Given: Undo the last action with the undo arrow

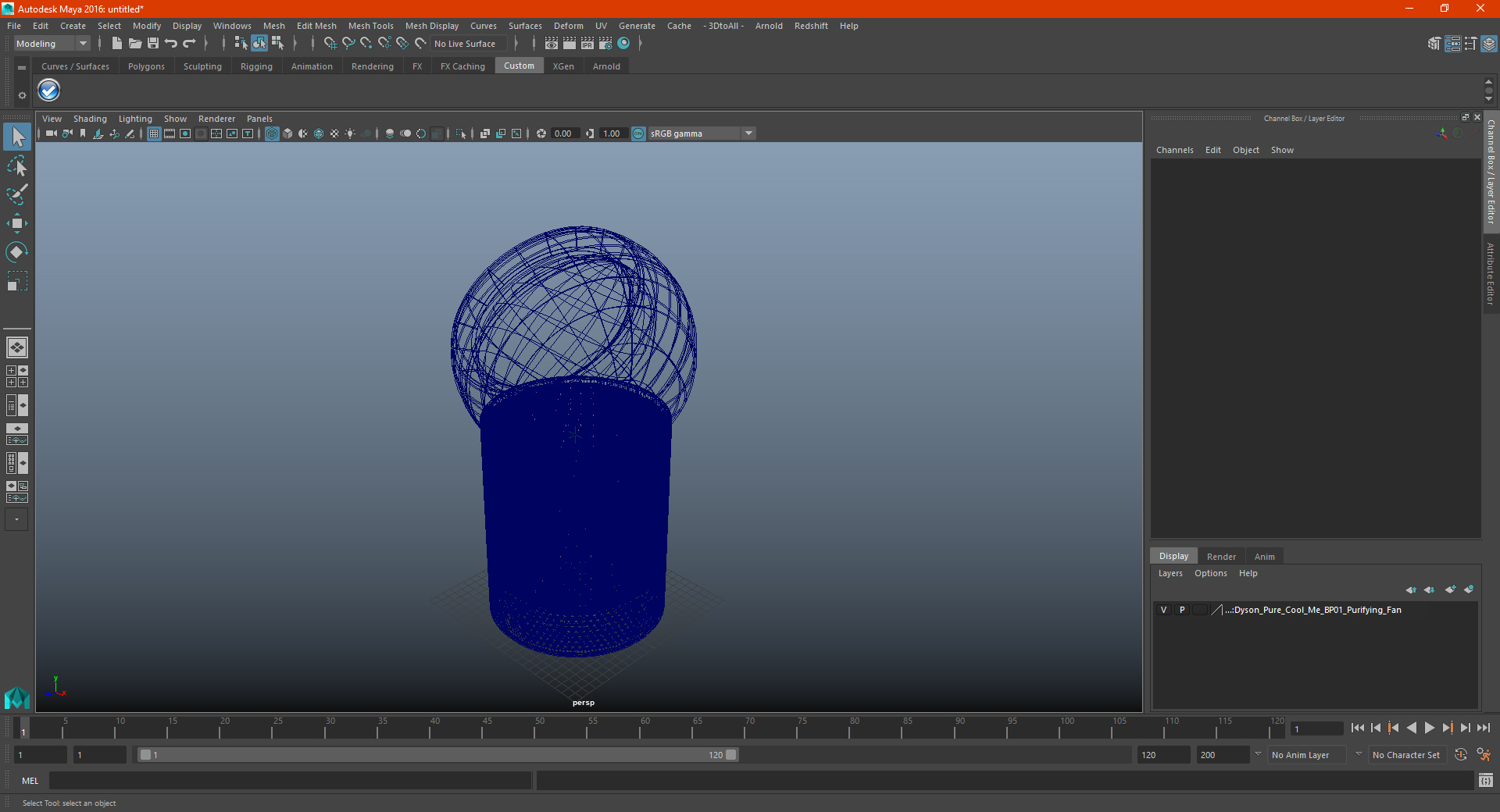Looking at the screenshot, I should pyautogui.click(x=171, y=44).
